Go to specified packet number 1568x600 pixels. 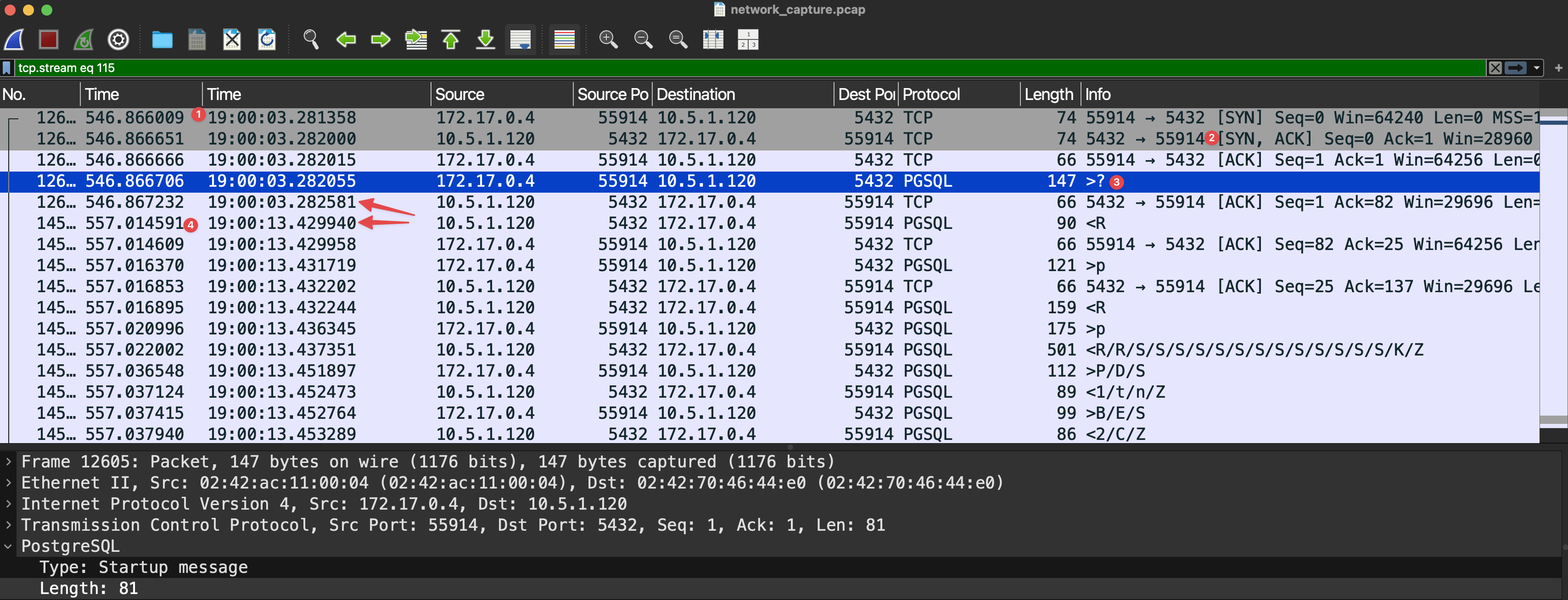pos(416,39)
